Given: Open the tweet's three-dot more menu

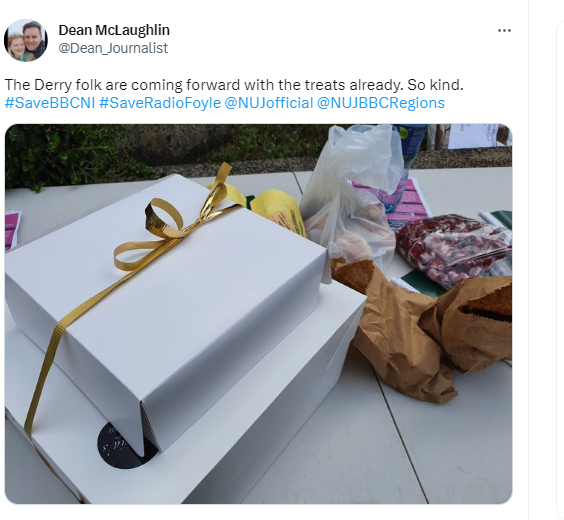Looking at the screenshot, I should tap(504, 31).
